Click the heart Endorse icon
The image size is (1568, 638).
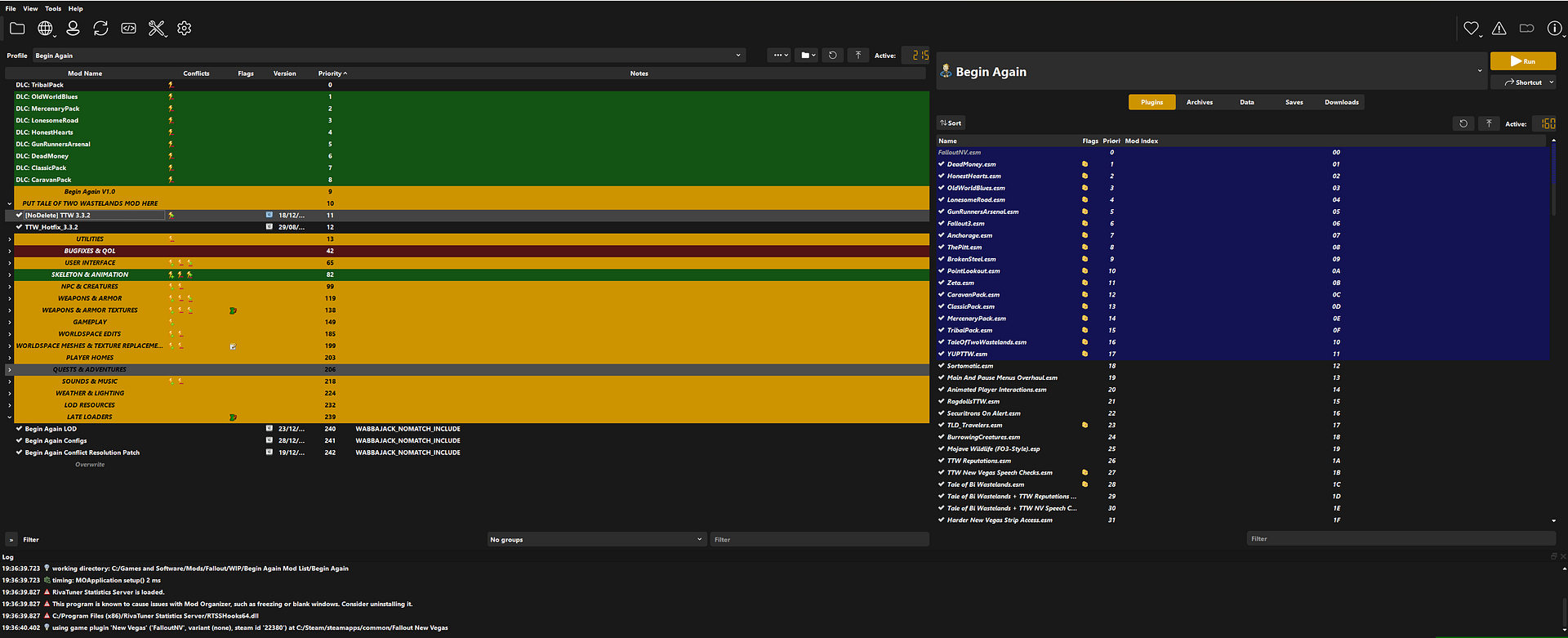1471,29
